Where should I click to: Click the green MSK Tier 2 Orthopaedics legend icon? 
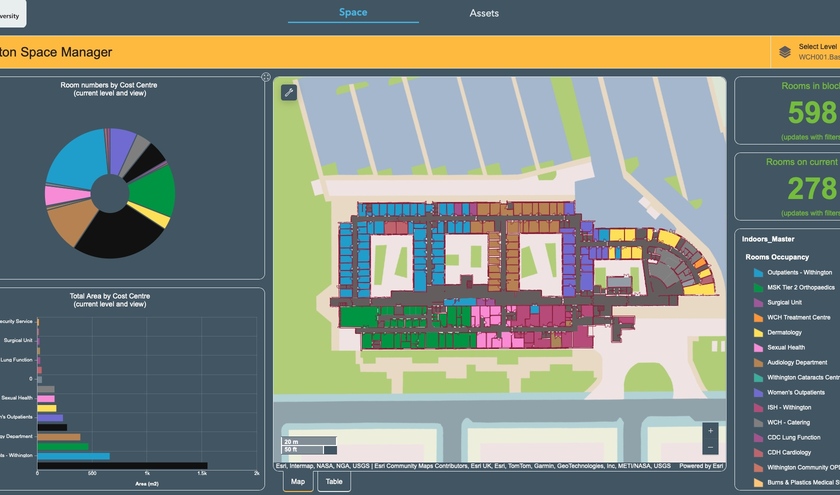756,288
